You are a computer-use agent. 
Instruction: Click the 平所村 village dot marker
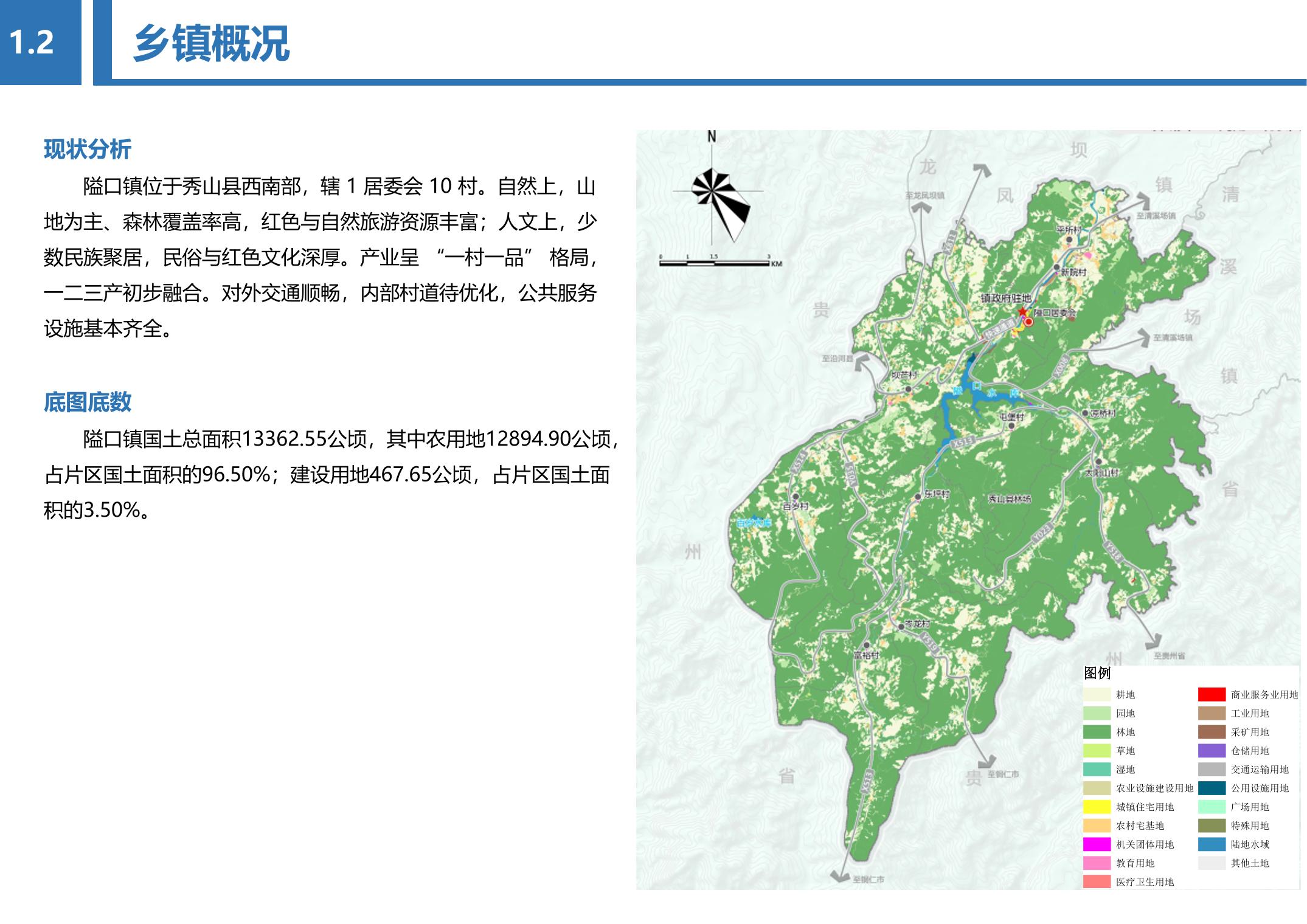[x=1069, y=240]
